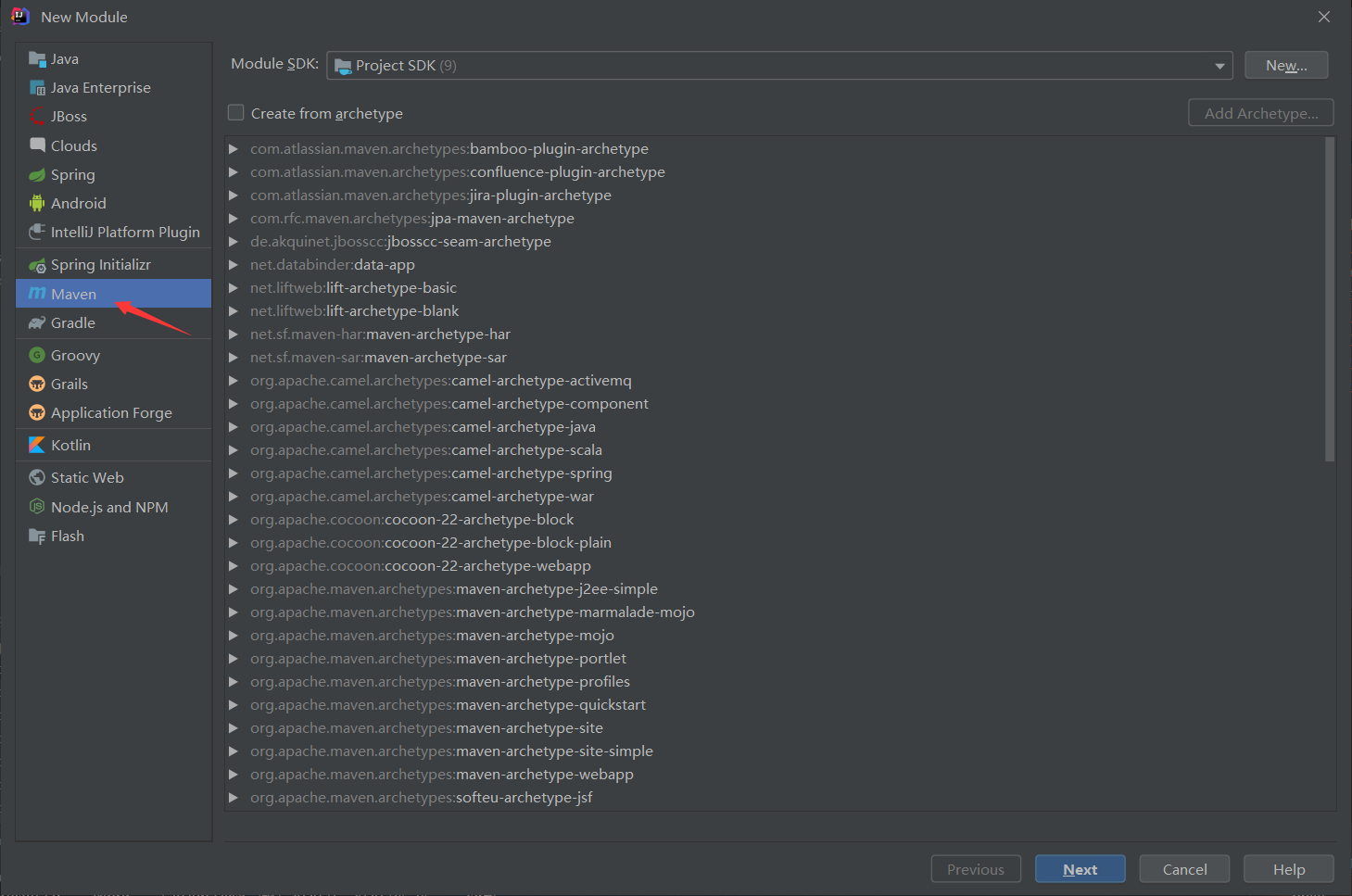Click the Cancel button
This screenshot has height=896, width=1352.
click(x=1184, y=869)
